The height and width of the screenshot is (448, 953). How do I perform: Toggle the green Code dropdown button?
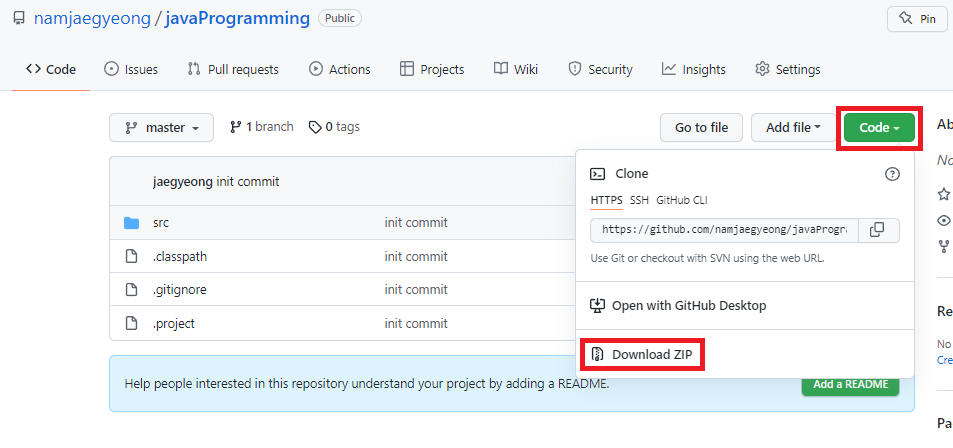point(879,128)
